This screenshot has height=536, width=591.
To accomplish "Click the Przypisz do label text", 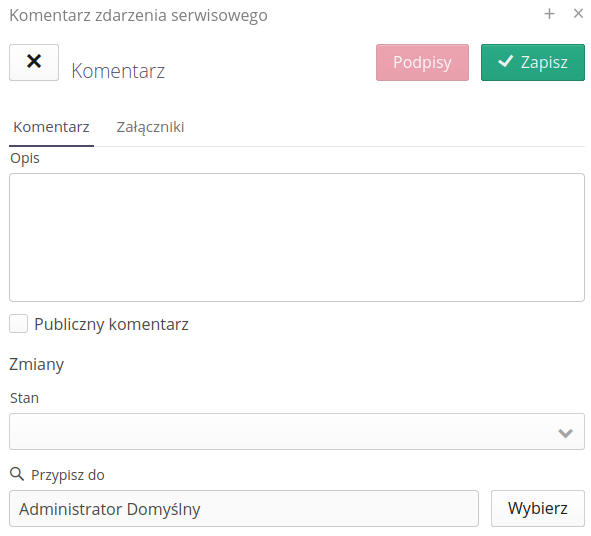I will click(67, 475).
